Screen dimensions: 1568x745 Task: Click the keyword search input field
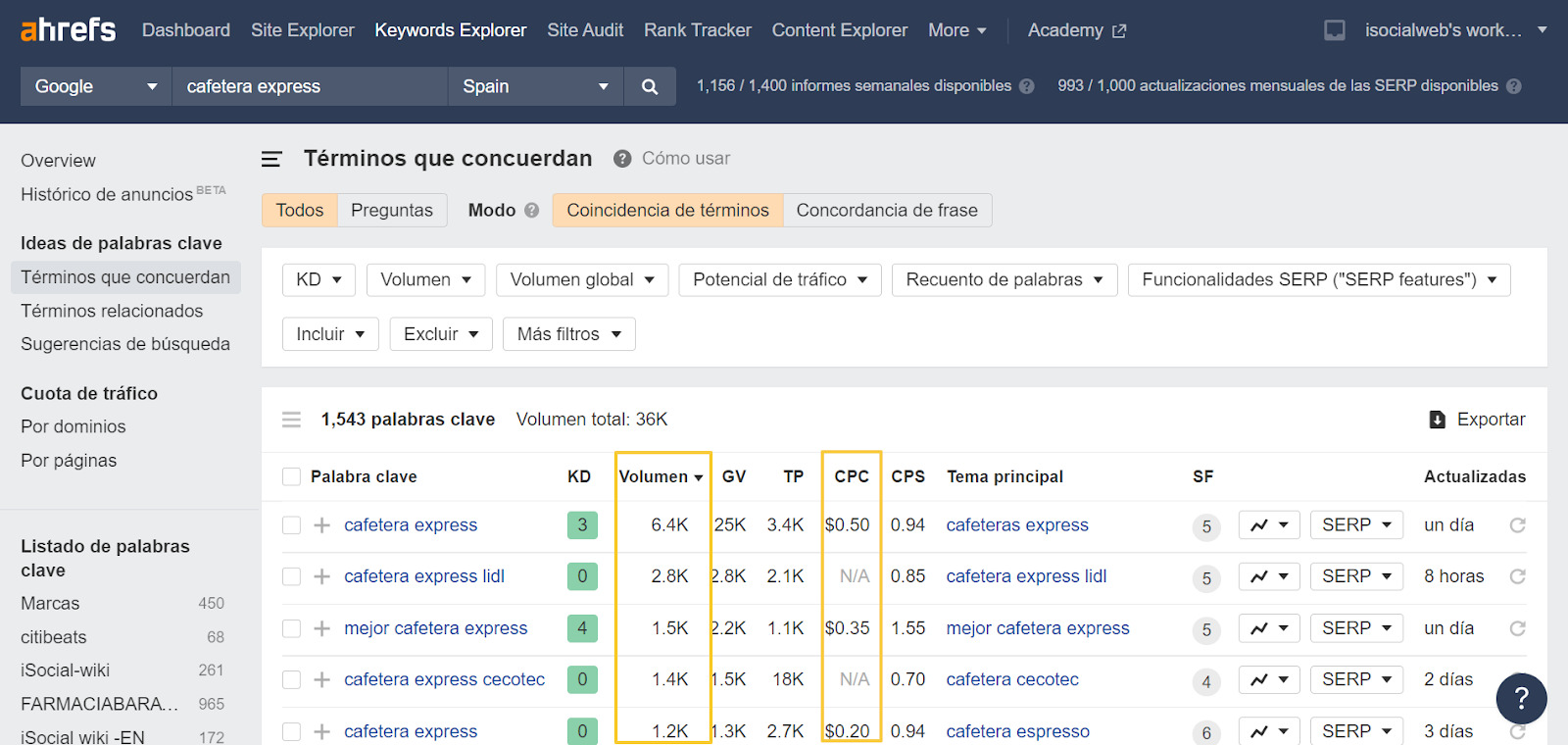tap(309, 86)
